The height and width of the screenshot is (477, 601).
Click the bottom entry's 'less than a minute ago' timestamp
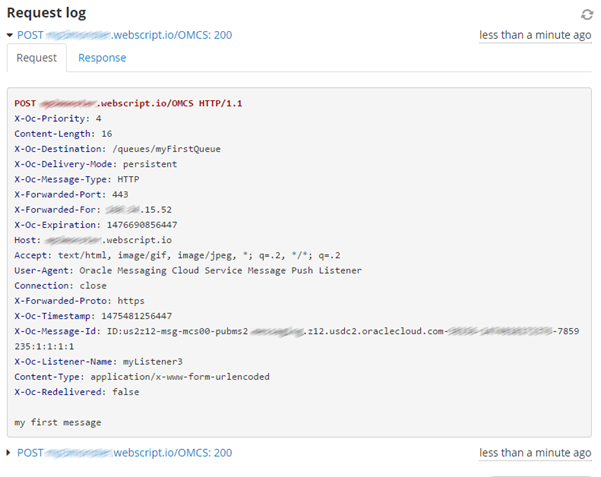pos(534,453)
